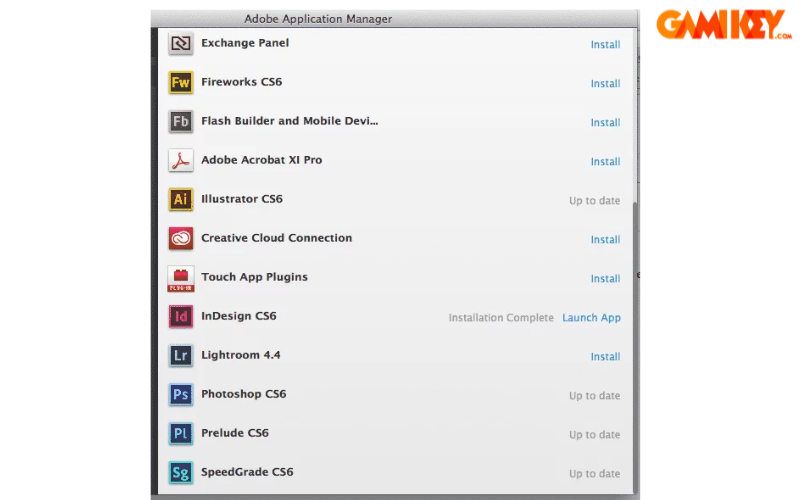Select the Photoshop CS6 name text

pos(243,394)
